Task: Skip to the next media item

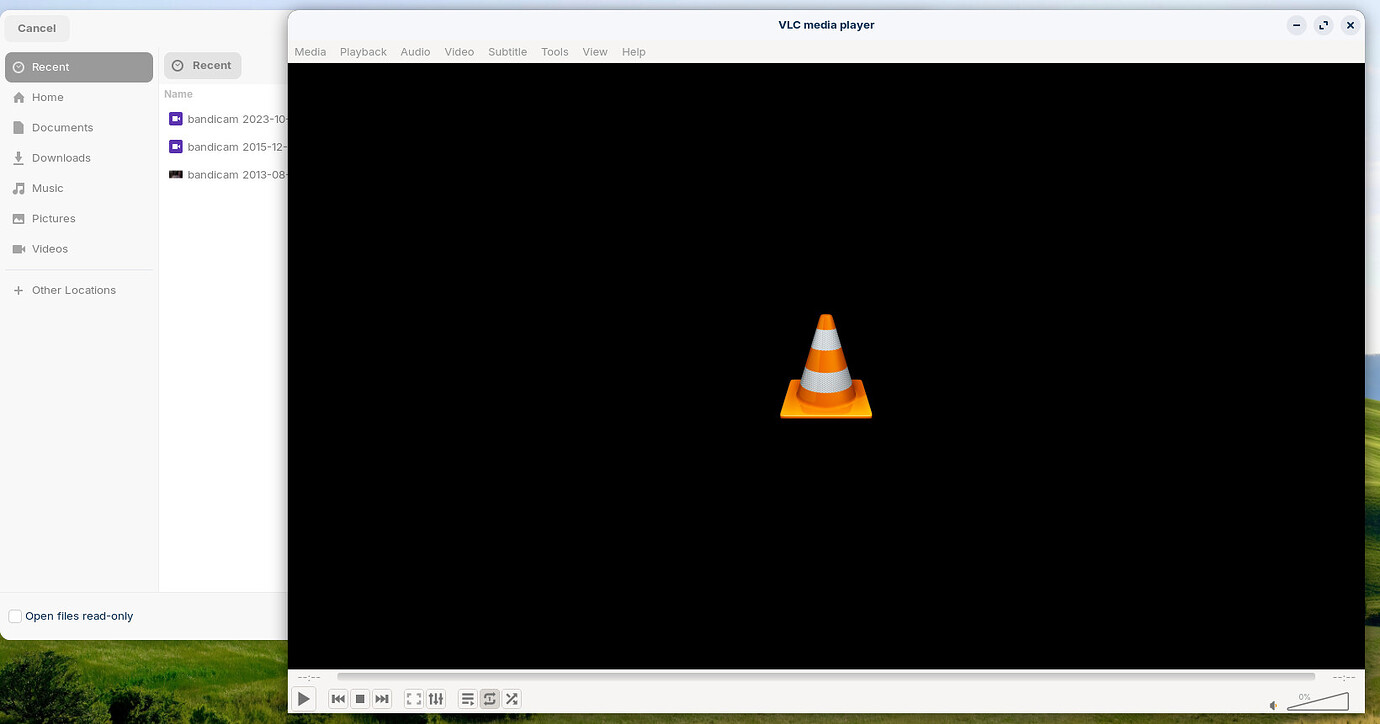Action: pos(382,698)
